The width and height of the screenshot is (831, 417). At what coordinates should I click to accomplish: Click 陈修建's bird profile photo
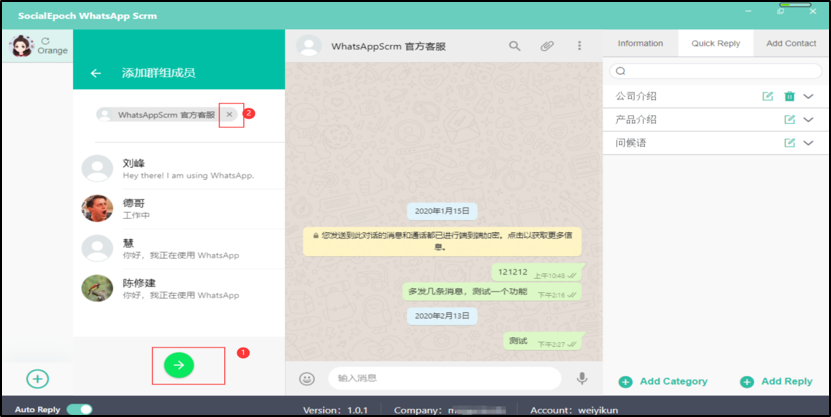coord(97,288)
